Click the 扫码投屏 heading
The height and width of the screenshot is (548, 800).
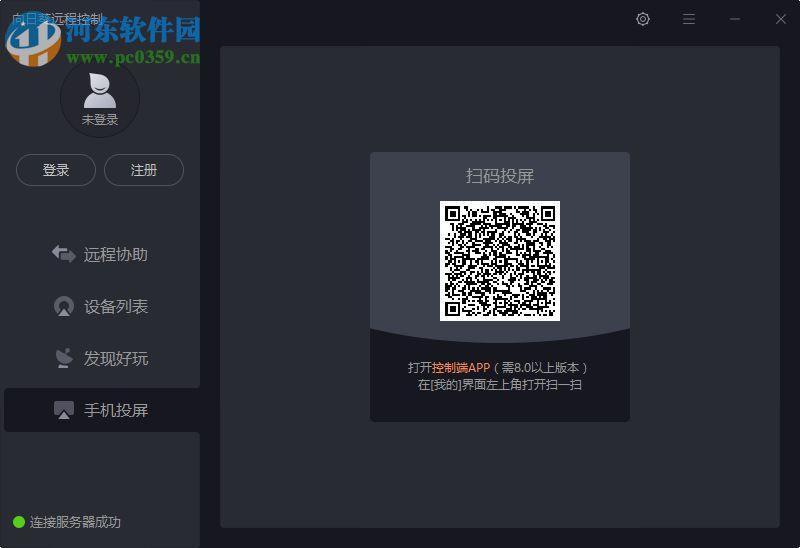click(x=500, y=176)
